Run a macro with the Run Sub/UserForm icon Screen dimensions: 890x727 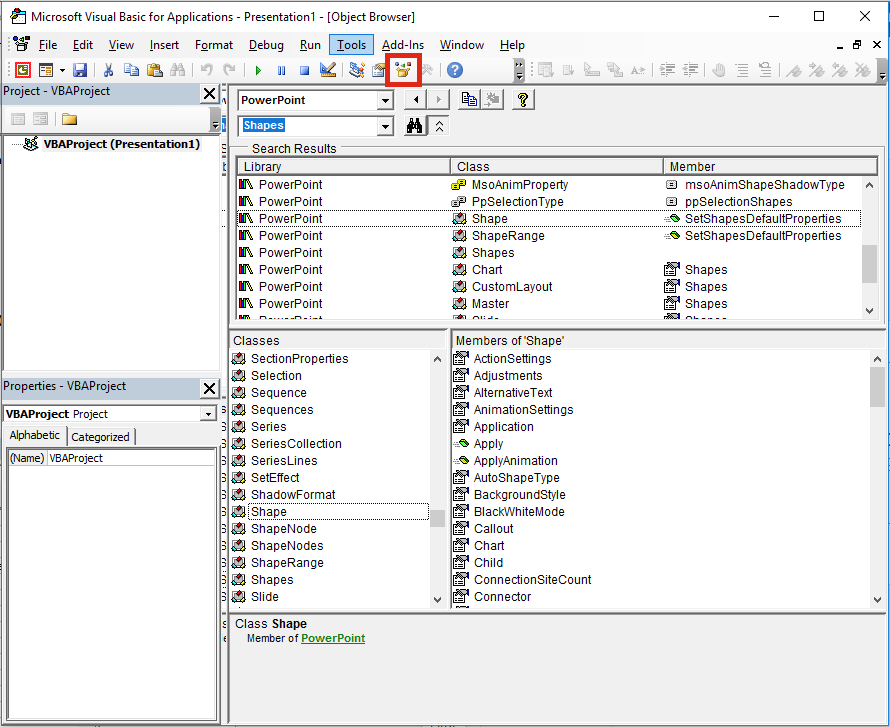point(257,70)
